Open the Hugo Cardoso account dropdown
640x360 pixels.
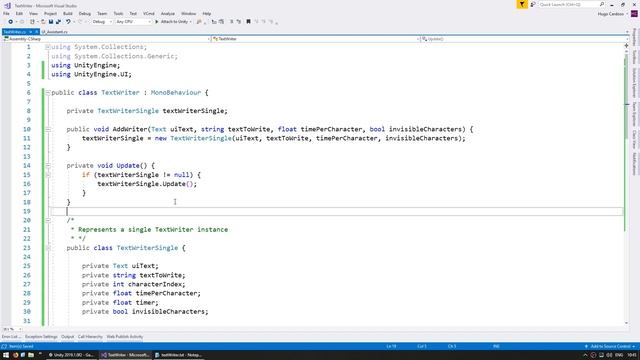pyautogui.click(x=613, y=14)
